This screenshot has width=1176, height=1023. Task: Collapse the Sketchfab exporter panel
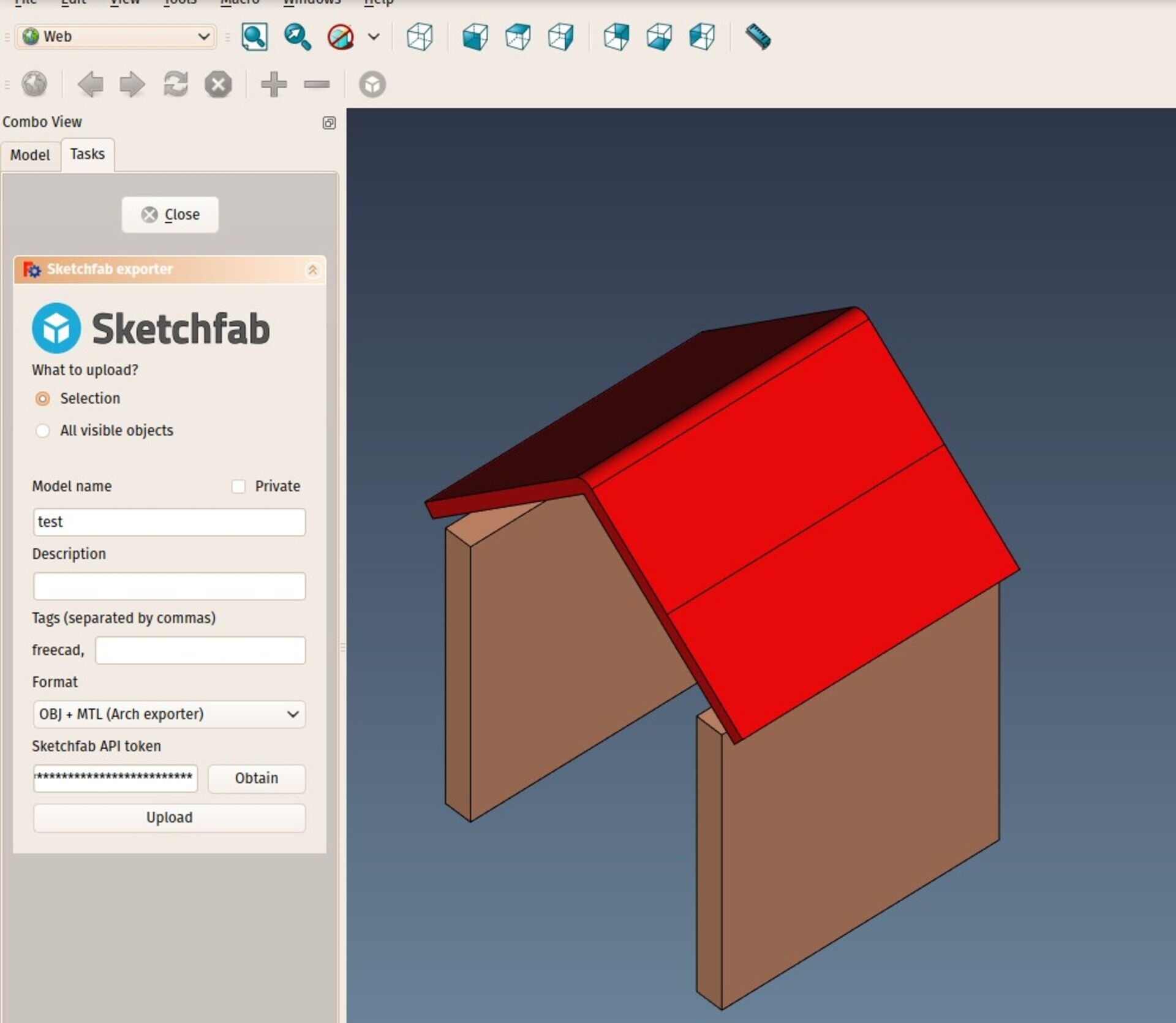coord(312,270)
